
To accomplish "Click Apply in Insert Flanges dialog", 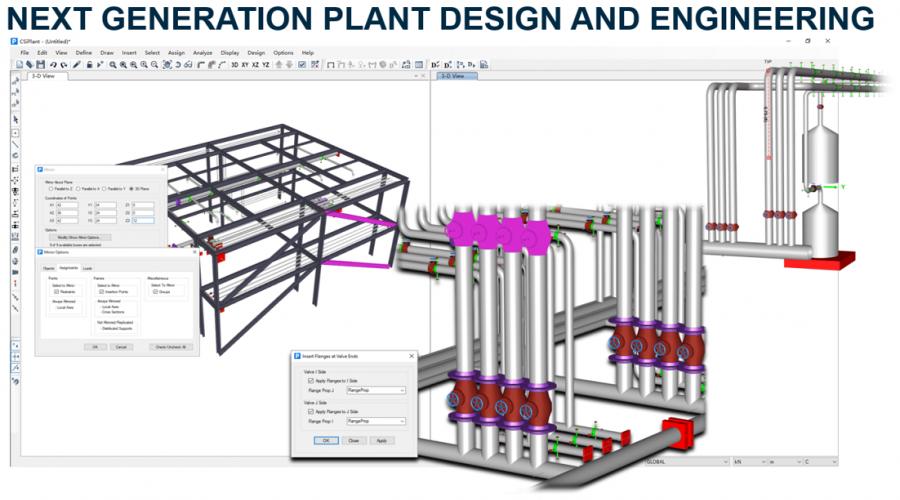I will coord(381,440).
